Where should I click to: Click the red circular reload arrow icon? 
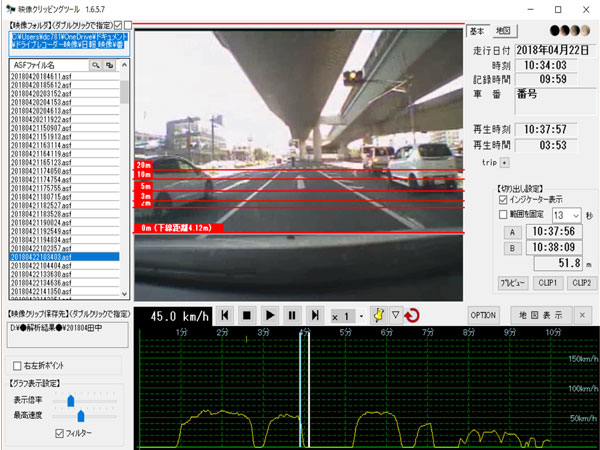click(412, 316)
